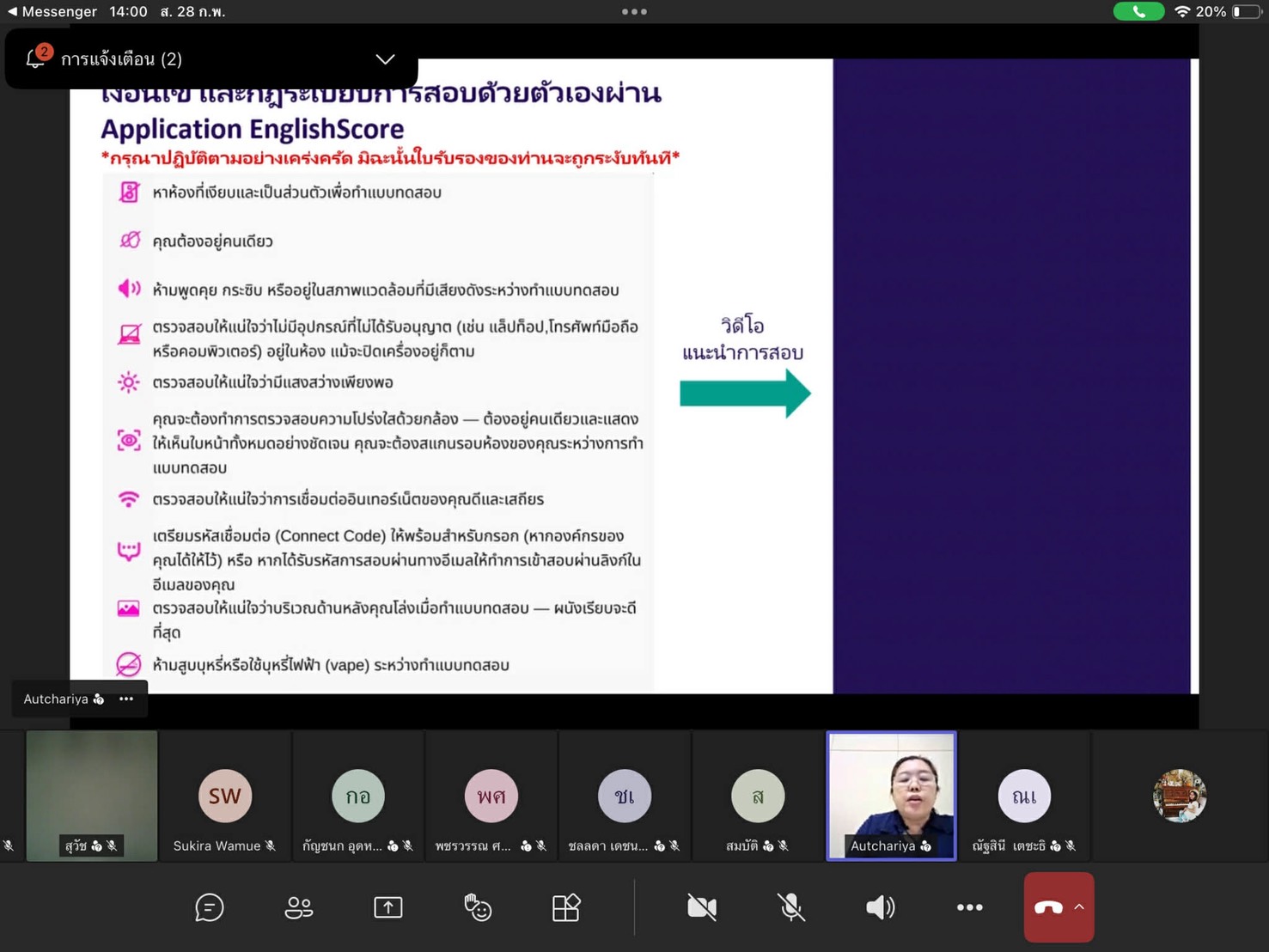The width and height of the screenshot is (1269, 952).
Task: Tap the share content icon
Action: (x=387, y=907)
